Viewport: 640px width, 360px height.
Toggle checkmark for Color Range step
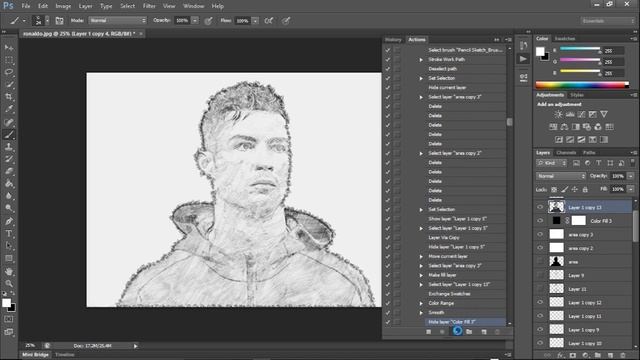click(388, 303)
